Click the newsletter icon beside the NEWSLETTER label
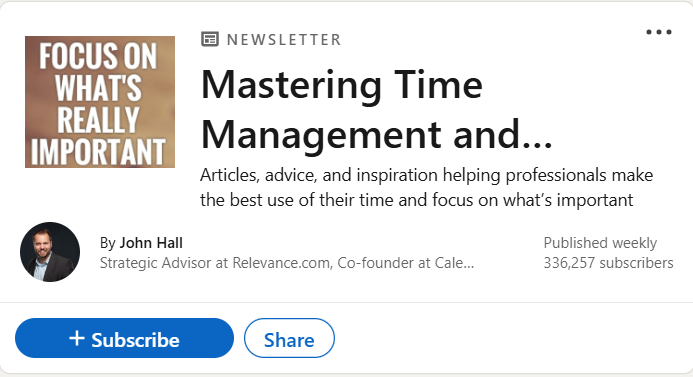693x377 pixels. [209, 39]
